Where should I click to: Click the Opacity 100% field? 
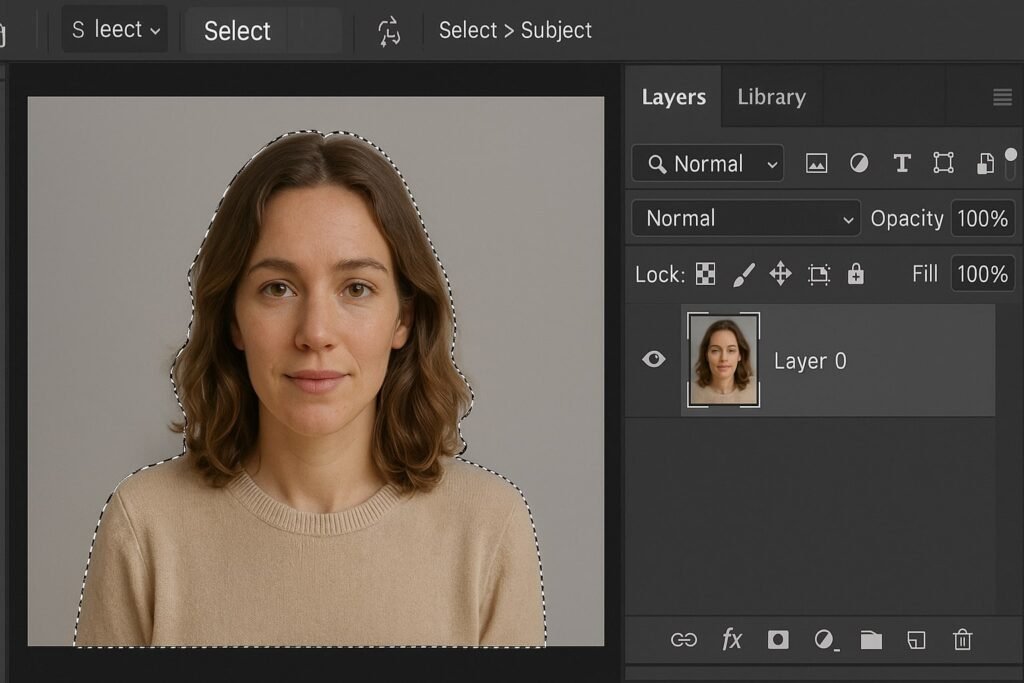982,218
